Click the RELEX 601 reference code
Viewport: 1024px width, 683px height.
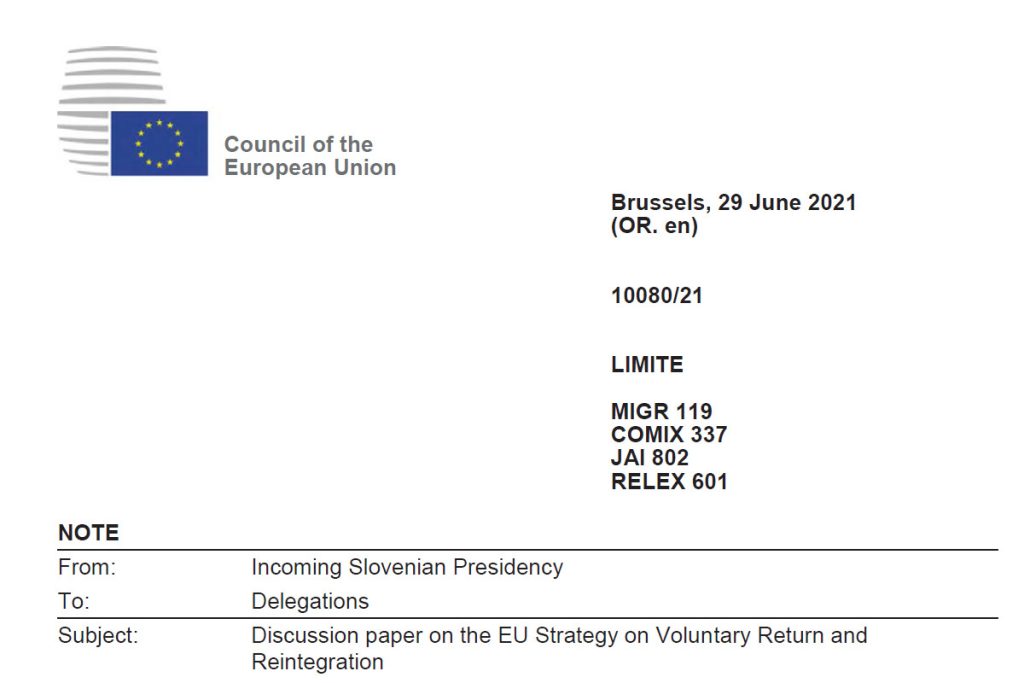669,482
